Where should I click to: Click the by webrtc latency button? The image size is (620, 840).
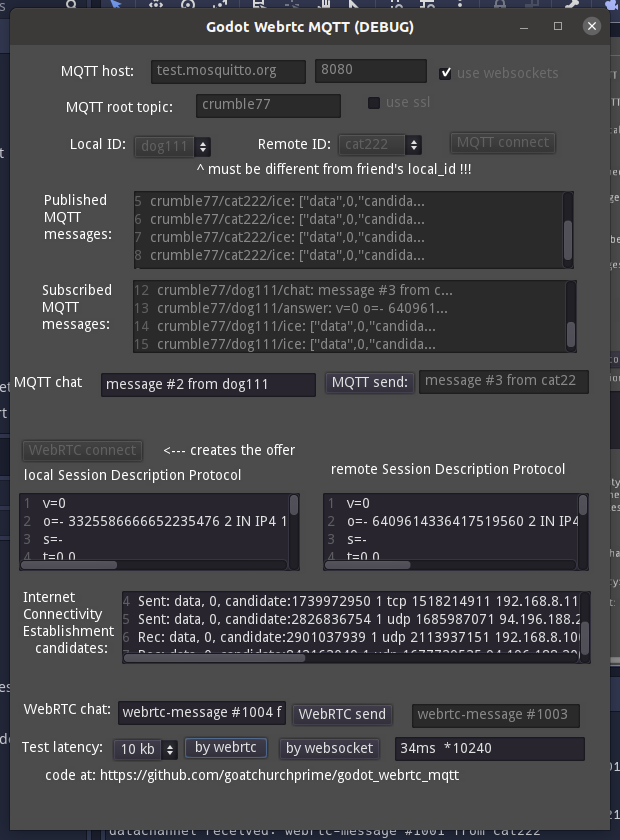226,748
